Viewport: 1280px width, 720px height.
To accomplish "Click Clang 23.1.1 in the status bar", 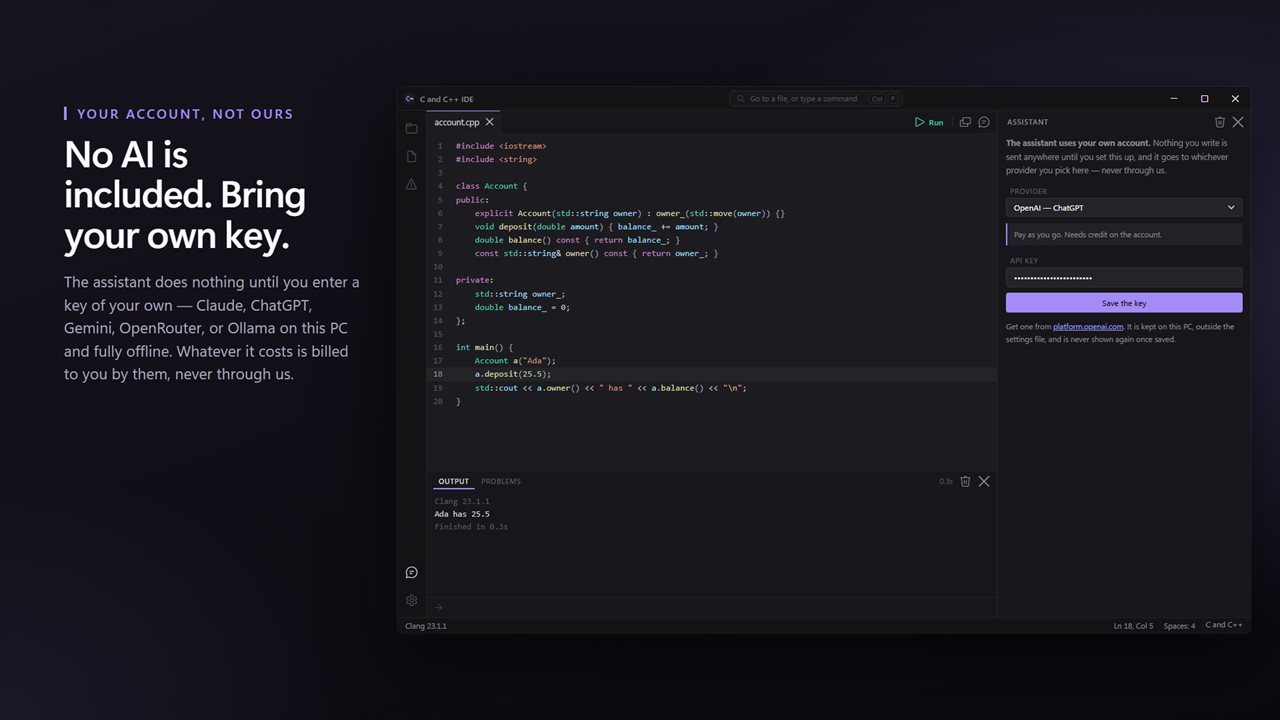I will 426,626.
